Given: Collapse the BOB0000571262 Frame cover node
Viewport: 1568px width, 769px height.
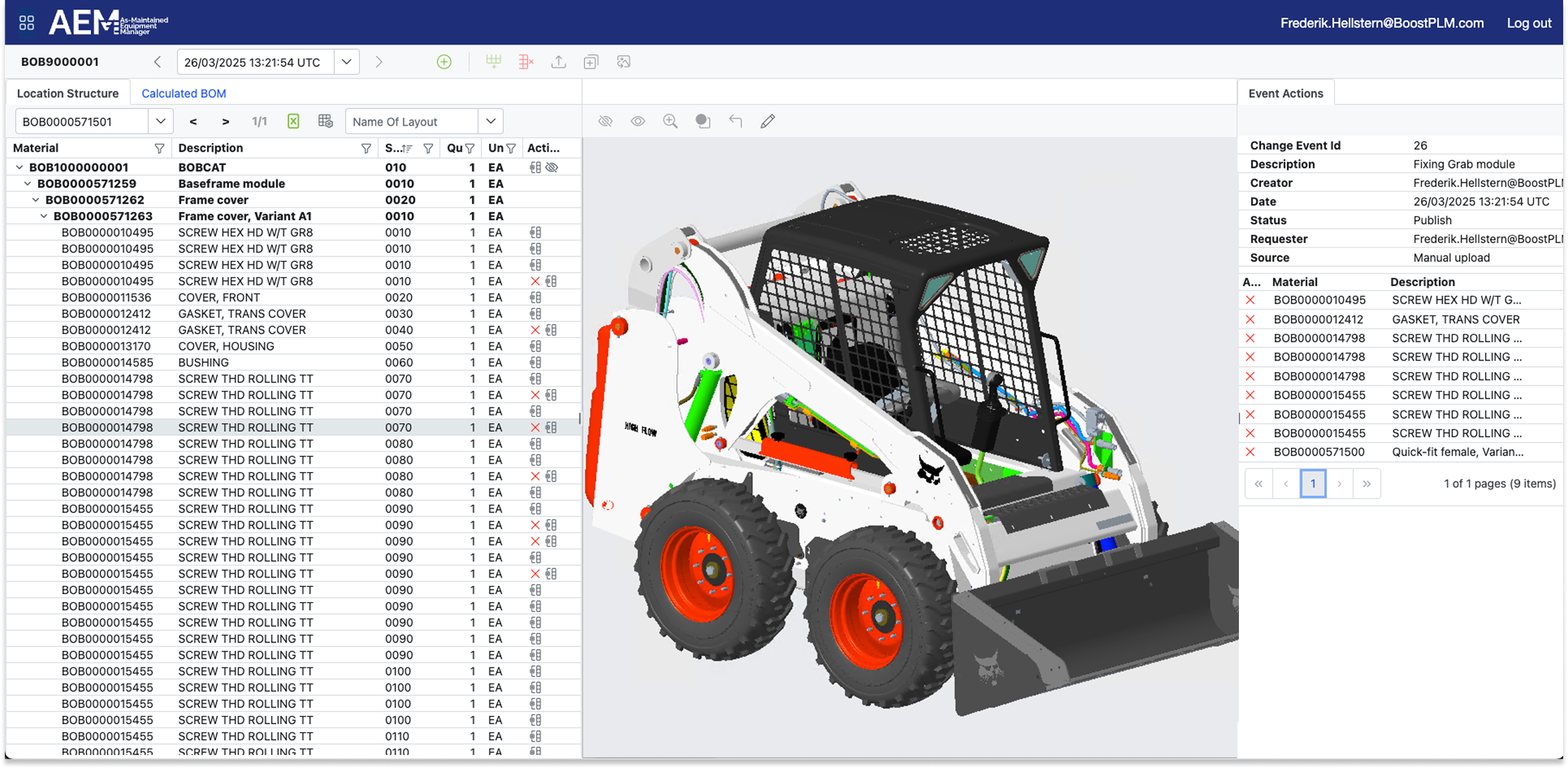Looking at the screenshot, I should point(35,200).
